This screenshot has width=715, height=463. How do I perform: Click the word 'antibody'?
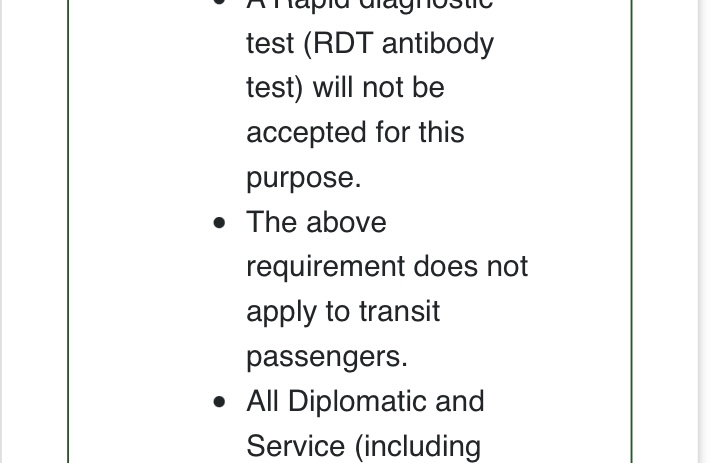click(x=438, y=44)
